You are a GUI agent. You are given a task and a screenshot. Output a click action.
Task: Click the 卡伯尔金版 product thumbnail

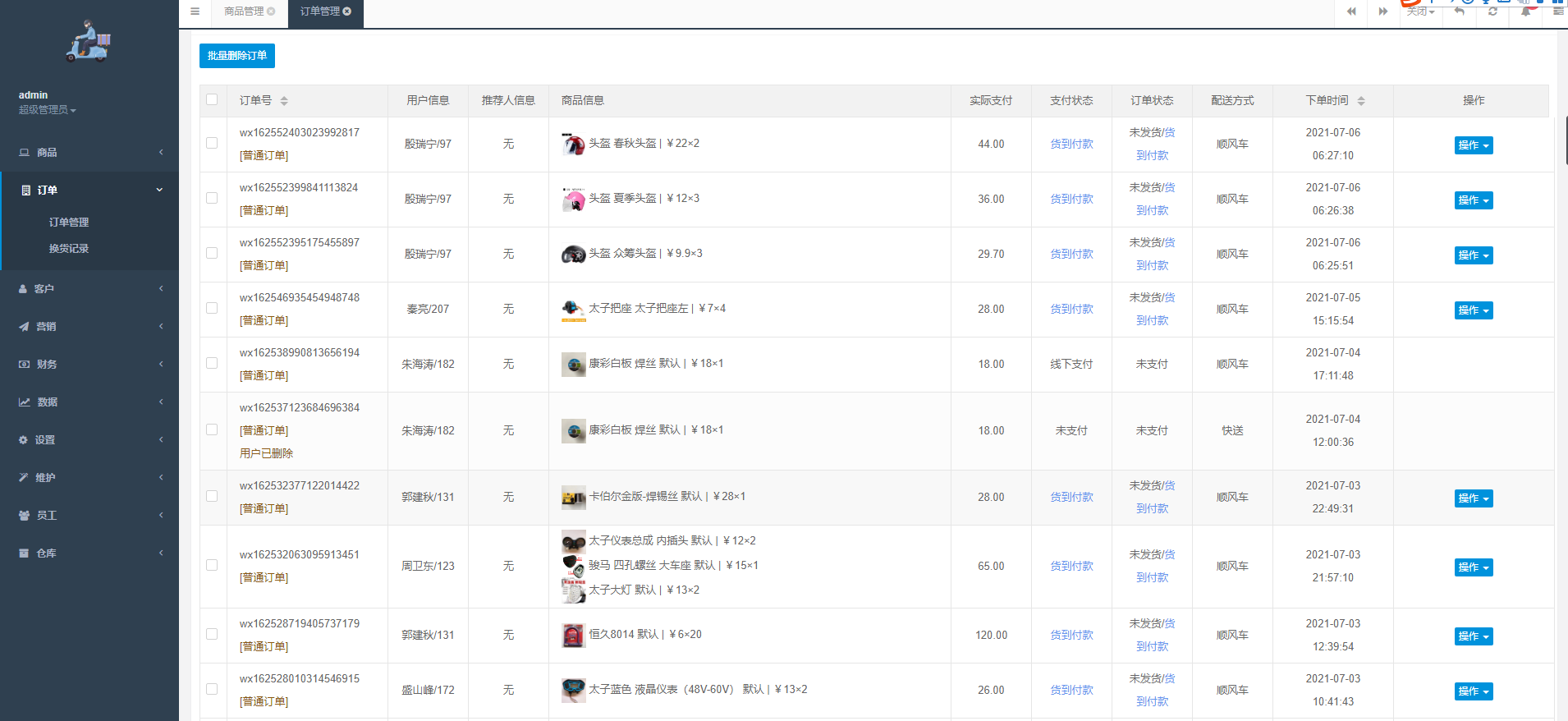click(573, 497)
